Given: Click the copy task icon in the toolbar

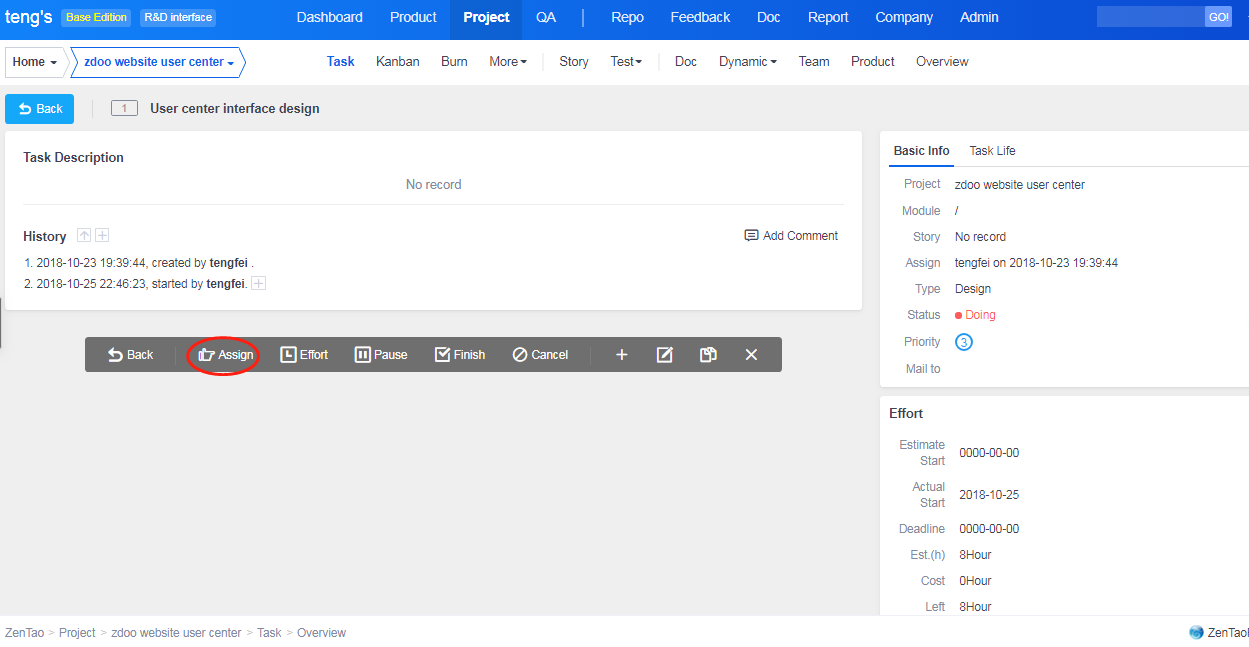Looking at the screenshot, I should [x=708, y=355].
